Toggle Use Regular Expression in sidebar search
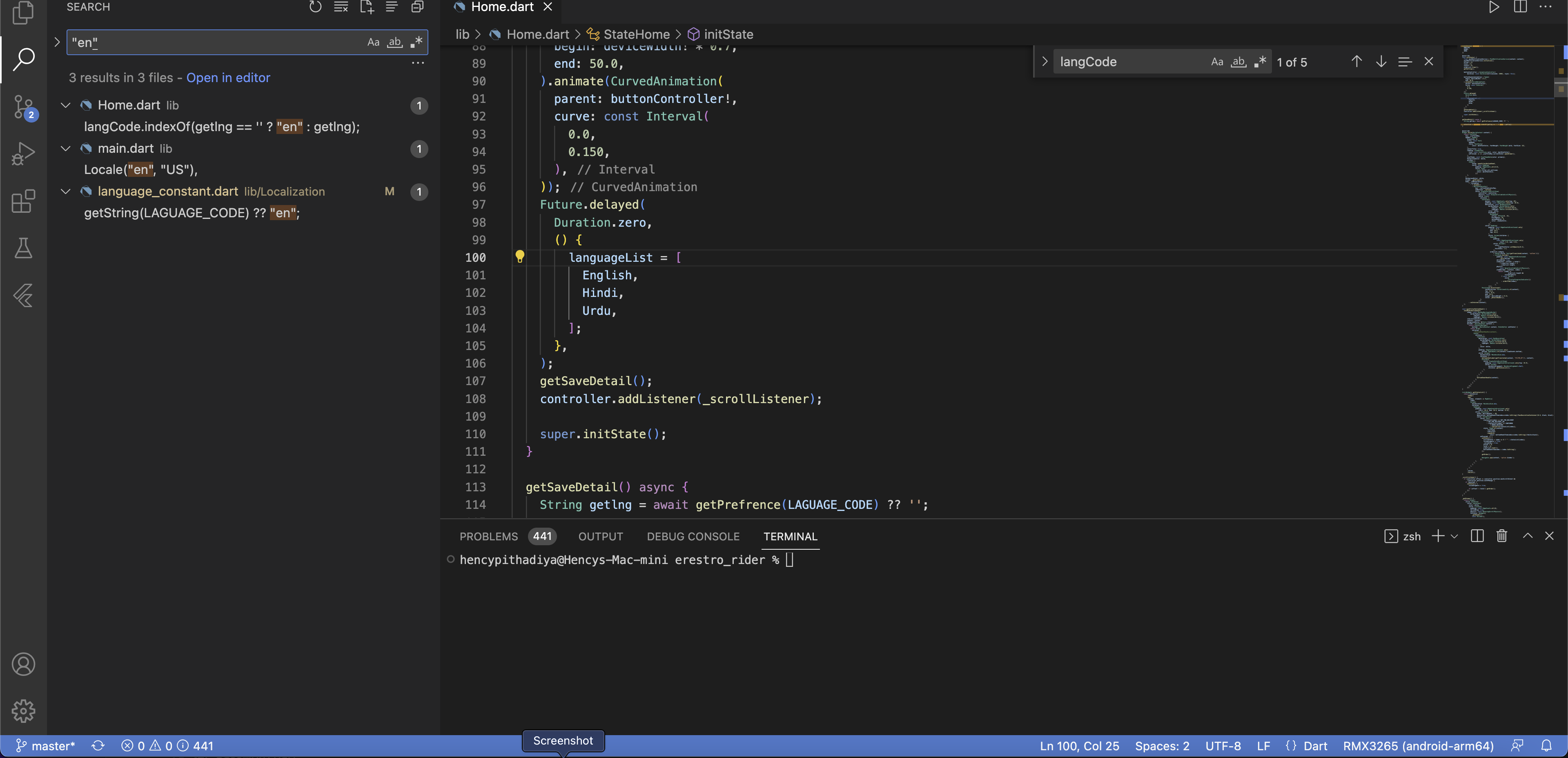The height and width of the screenshot is (758, 1568). pyautogui.click(x=416, y=42)
